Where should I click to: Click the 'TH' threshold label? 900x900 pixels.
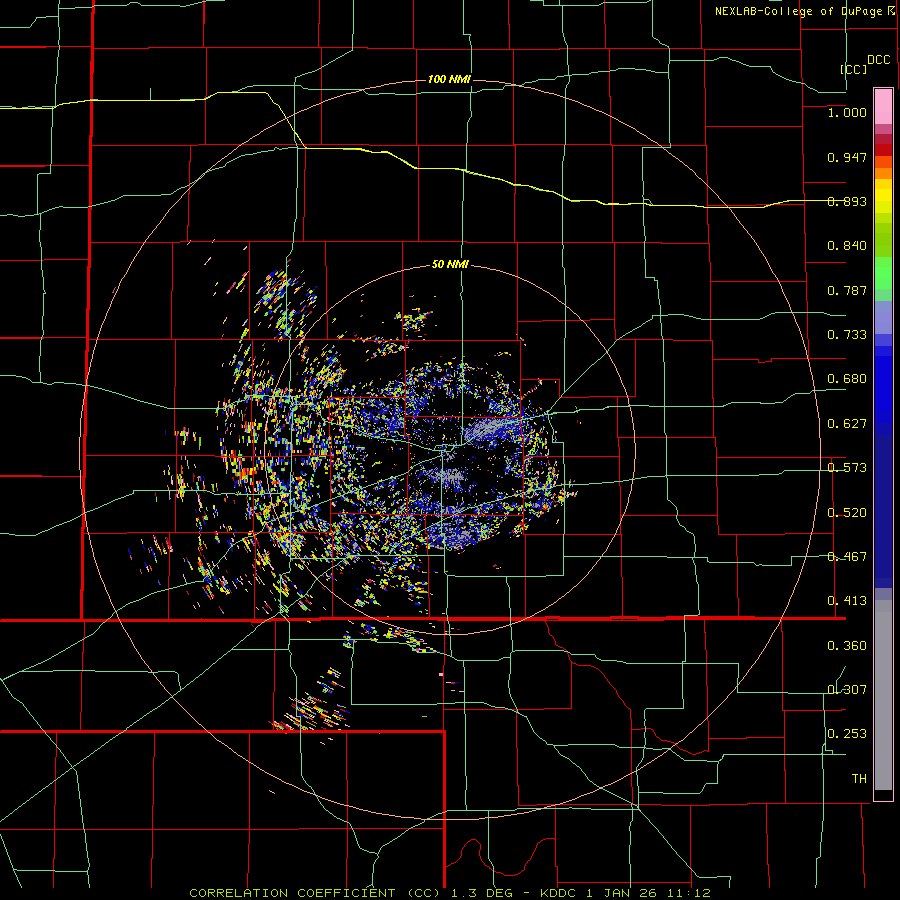tap(859, 779)
